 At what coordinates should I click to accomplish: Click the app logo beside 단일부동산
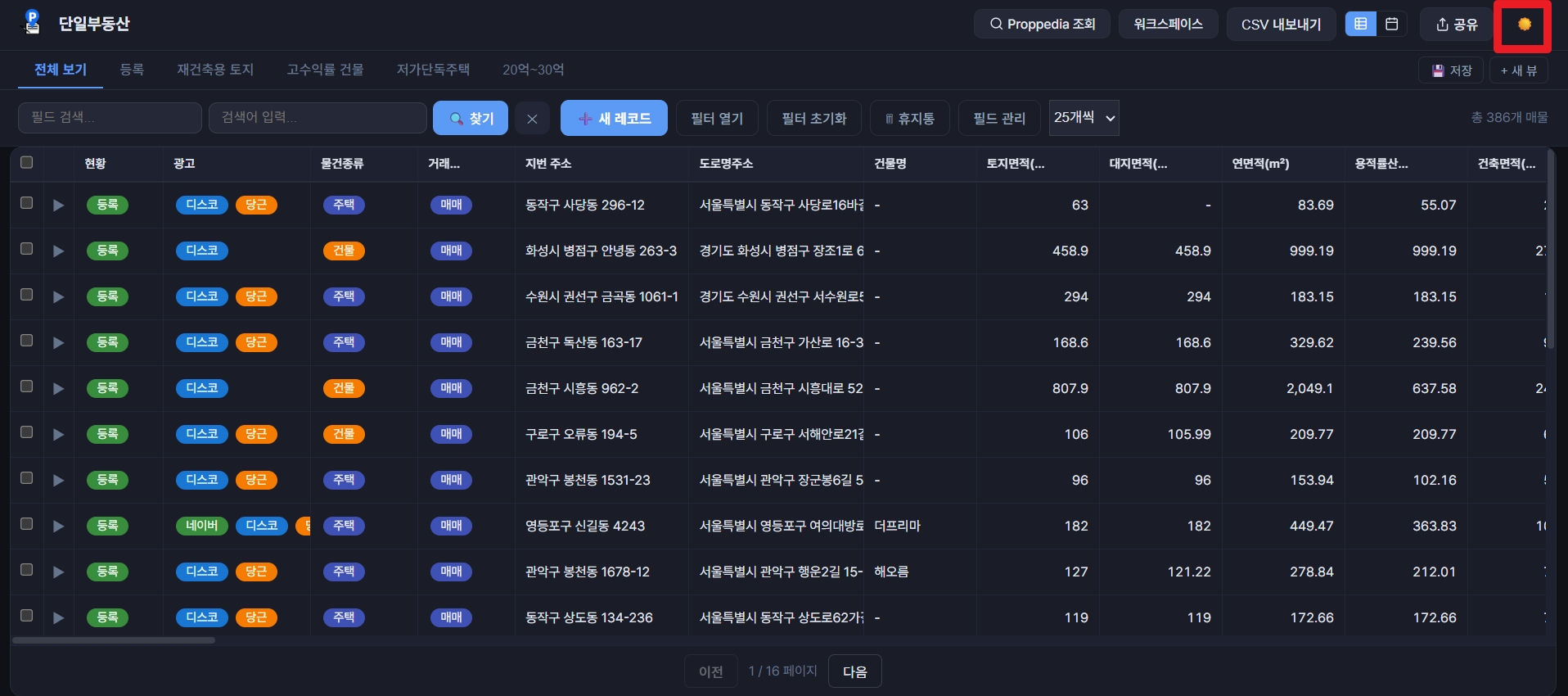coord(32,22)
